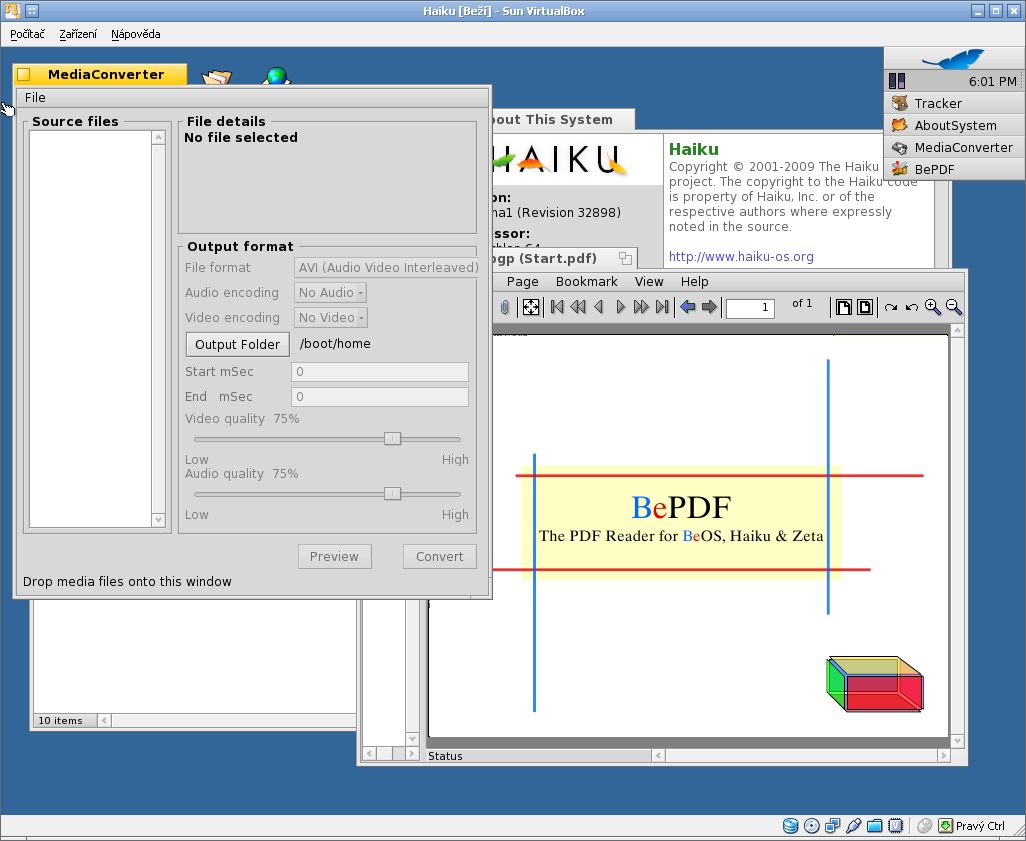Image resolution: width=1026 pixels, height=841 pixels.
Task: Open the Nápověda menu in VirtualBox
Action: tap(135, 34)
